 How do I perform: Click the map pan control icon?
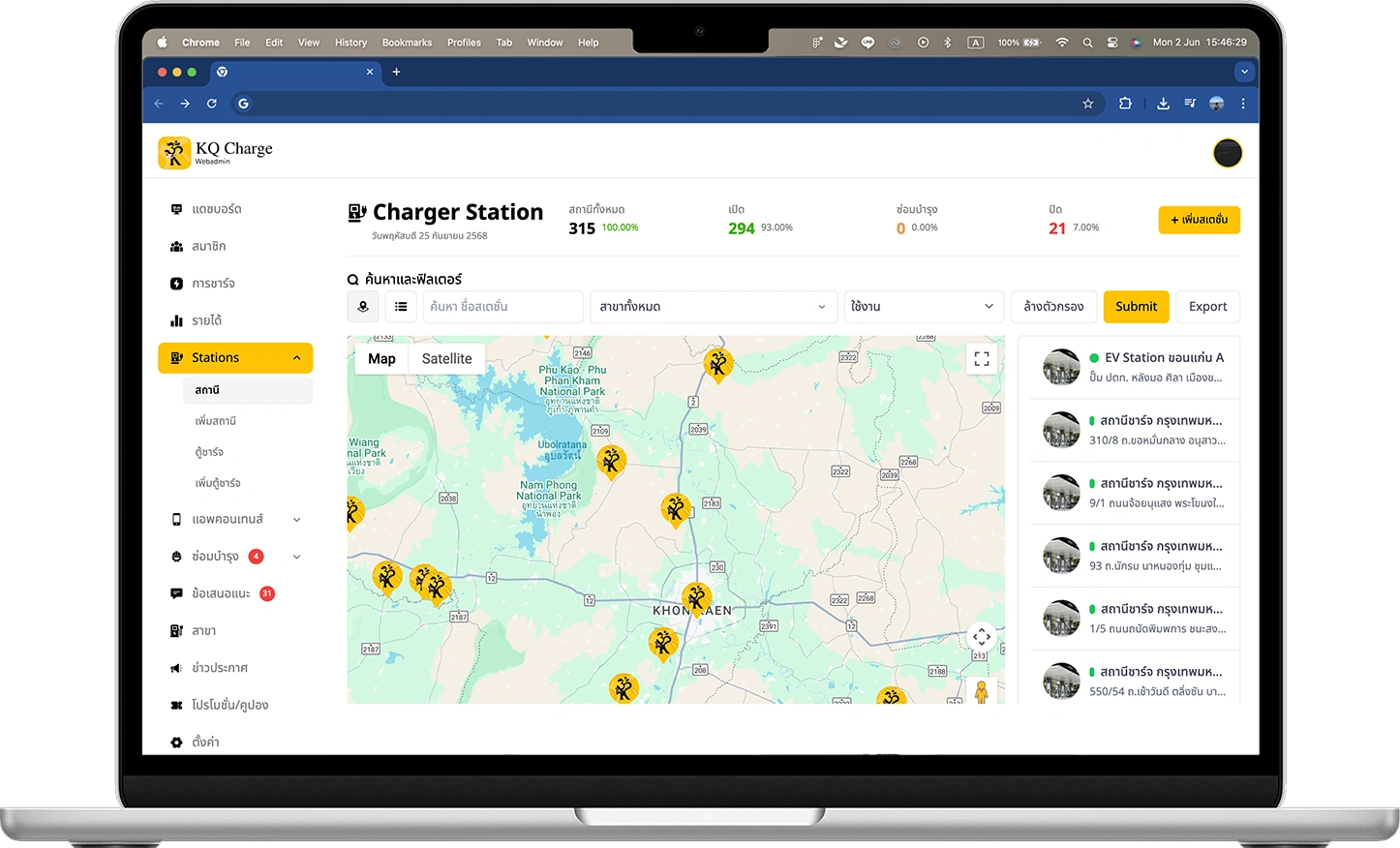[x=981, y=637]
